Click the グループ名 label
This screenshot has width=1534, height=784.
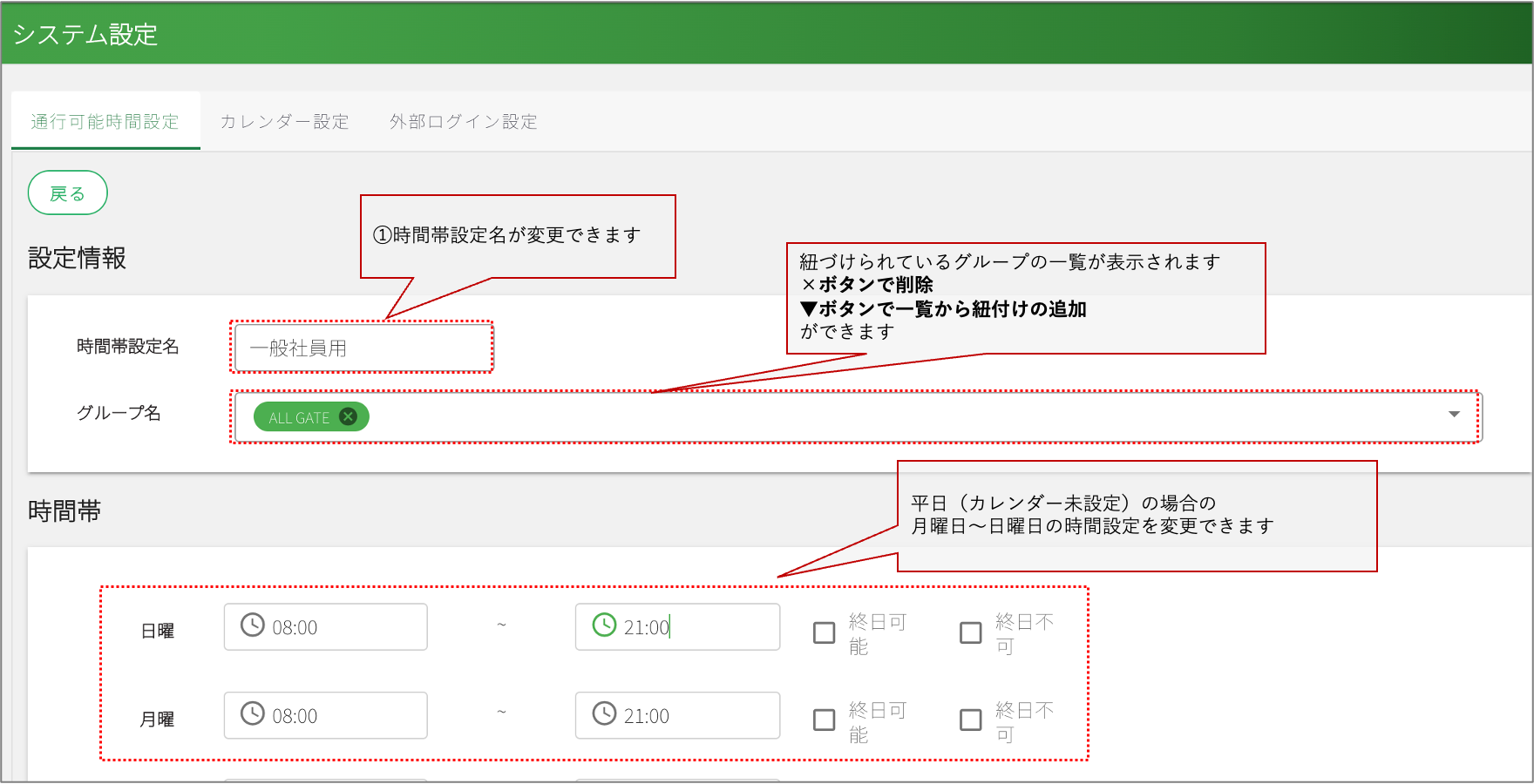click(x=119, y=413)
